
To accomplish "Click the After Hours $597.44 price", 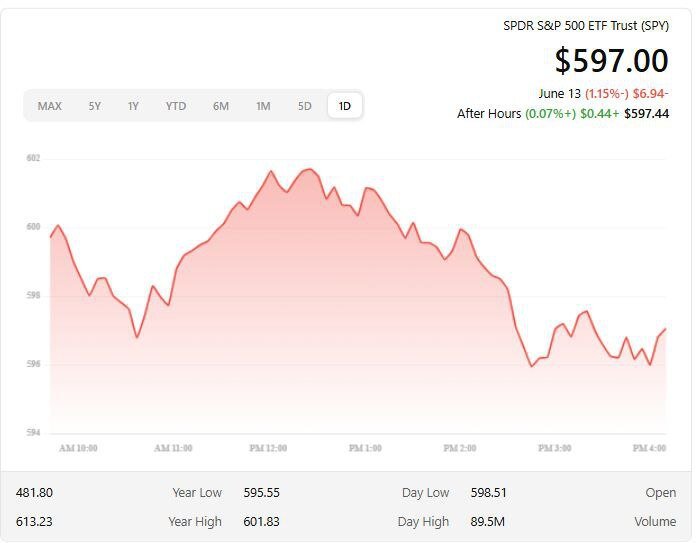I will [646, 114].
